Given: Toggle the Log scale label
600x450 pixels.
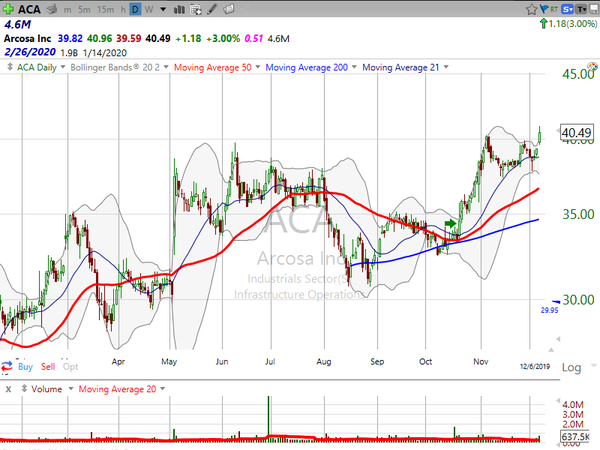Looking at the screenshot, I should point(571,367).
